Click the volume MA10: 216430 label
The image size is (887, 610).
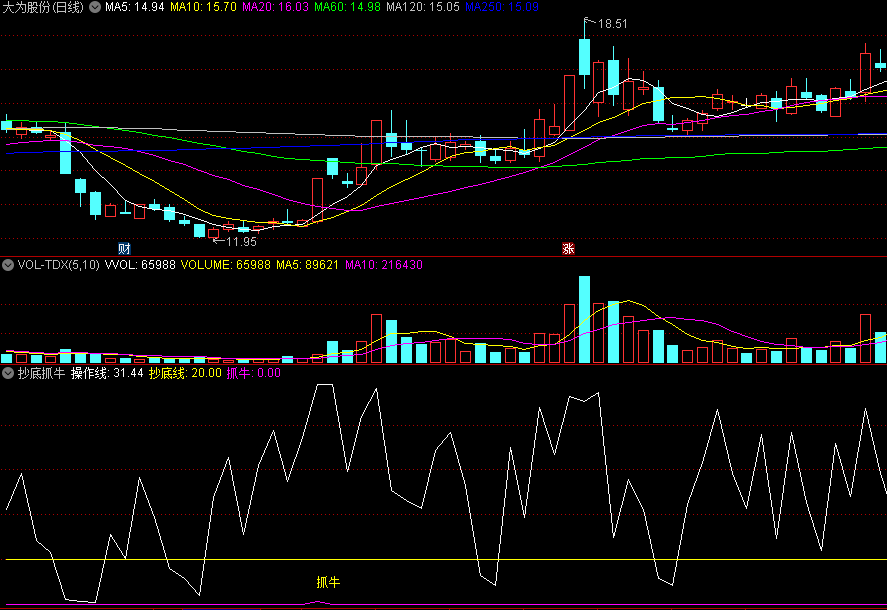pyautogui.click(x=384, y=265)
